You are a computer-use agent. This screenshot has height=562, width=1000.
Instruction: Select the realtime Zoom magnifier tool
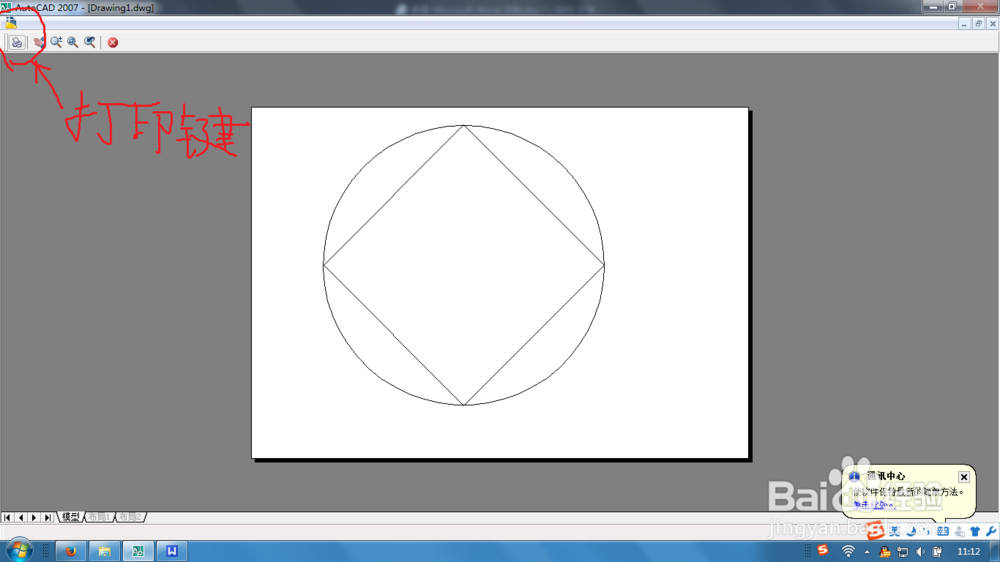tap(56, 42)
